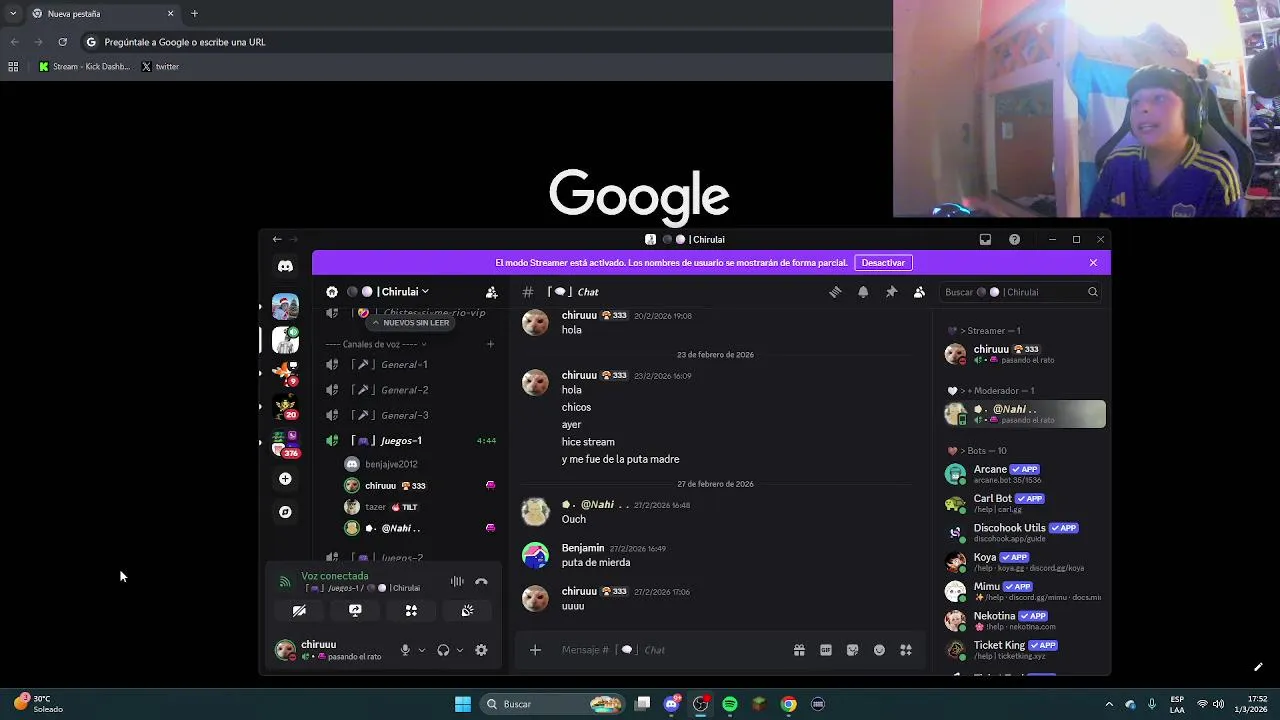Open the soundboard button

pos(467,610)
